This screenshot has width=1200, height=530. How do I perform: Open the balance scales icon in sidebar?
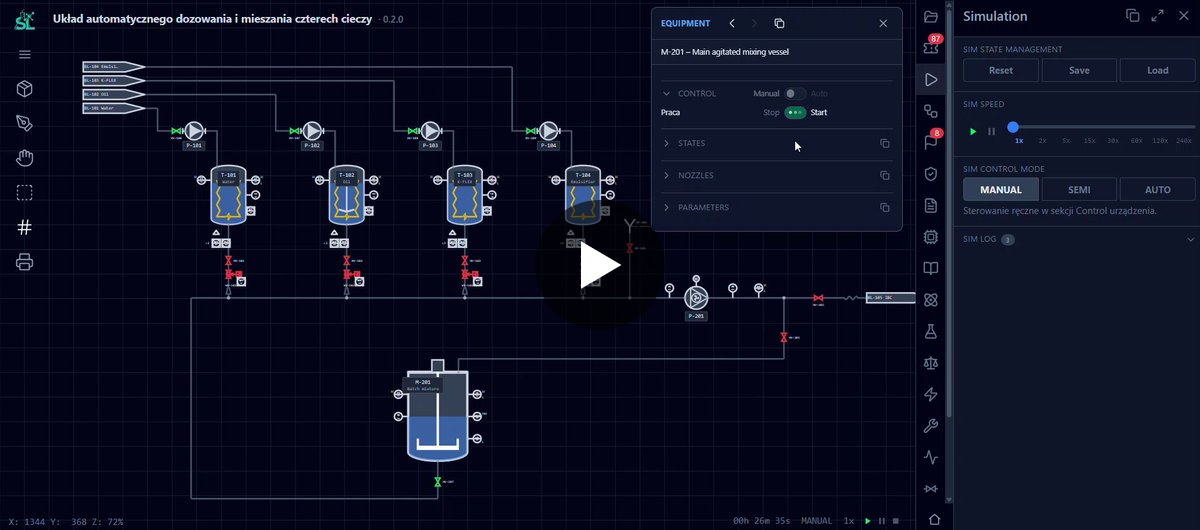(931, 363)
